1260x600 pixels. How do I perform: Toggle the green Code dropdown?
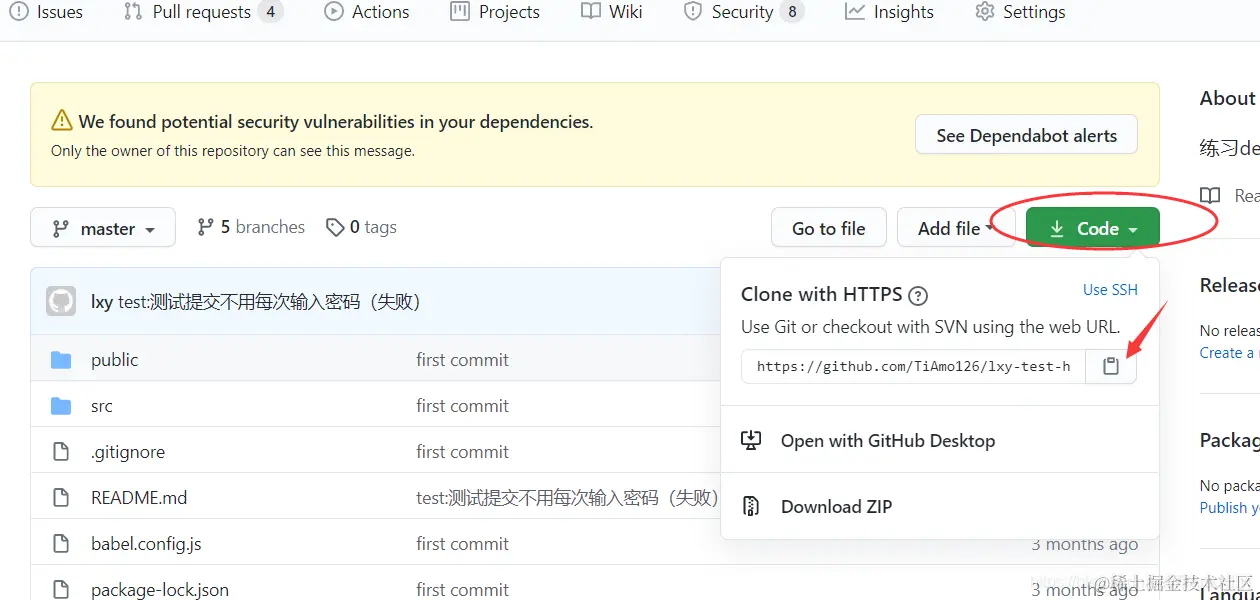click(1092, 228)
